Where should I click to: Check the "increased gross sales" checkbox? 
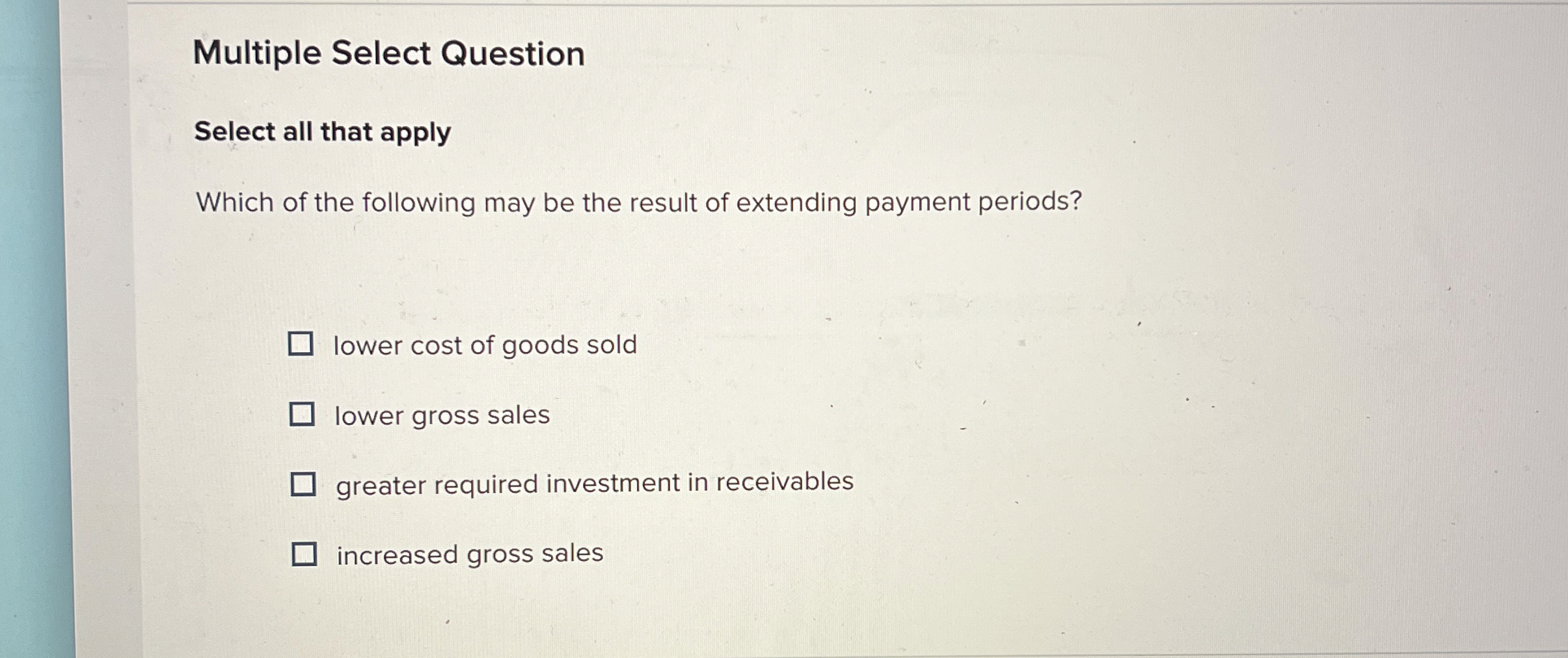[x=304, y=554]
